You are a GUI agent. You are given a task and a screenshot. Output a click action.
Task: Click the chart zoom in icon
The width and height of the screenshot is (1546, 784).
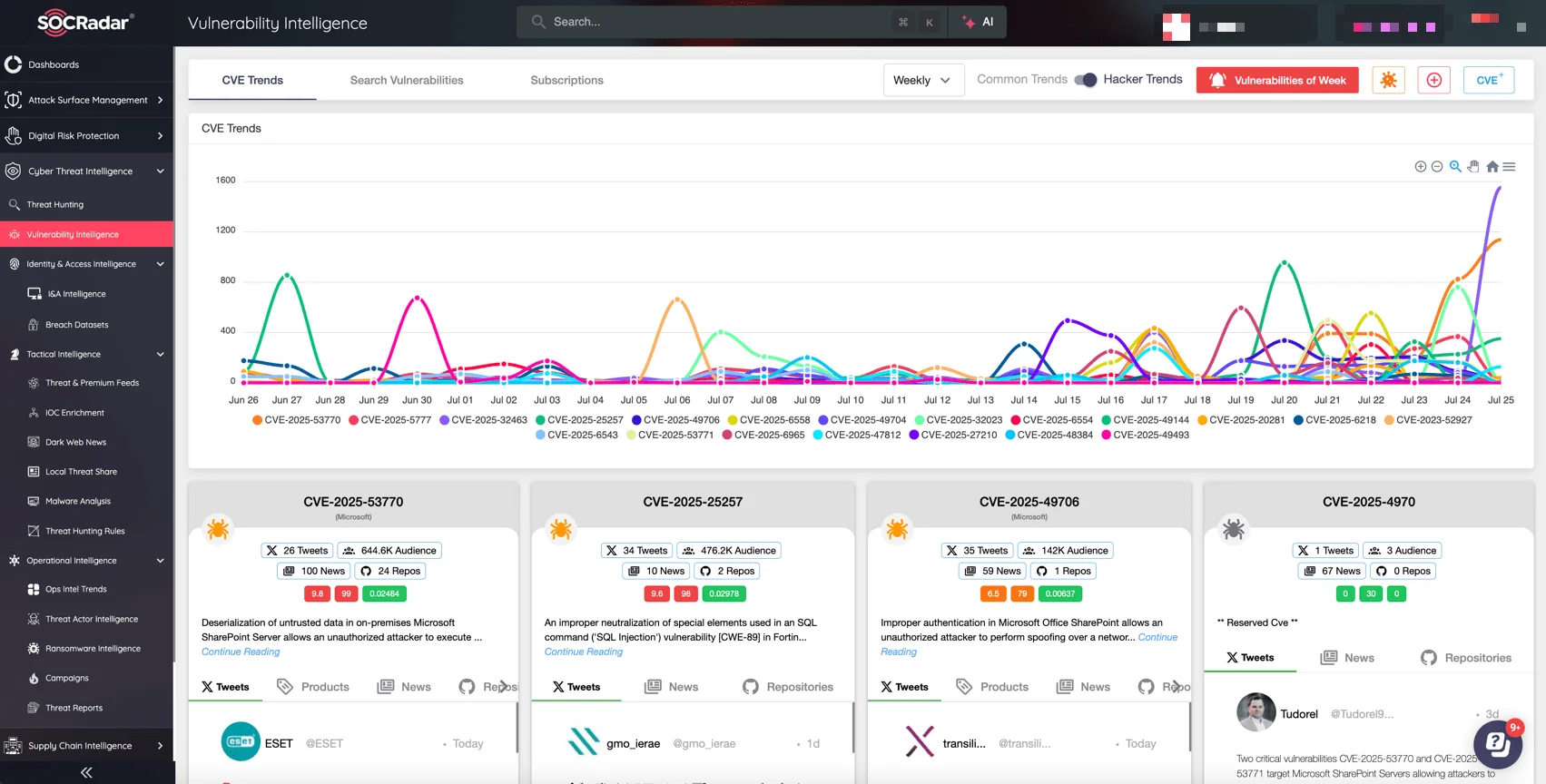[1420, 167]
